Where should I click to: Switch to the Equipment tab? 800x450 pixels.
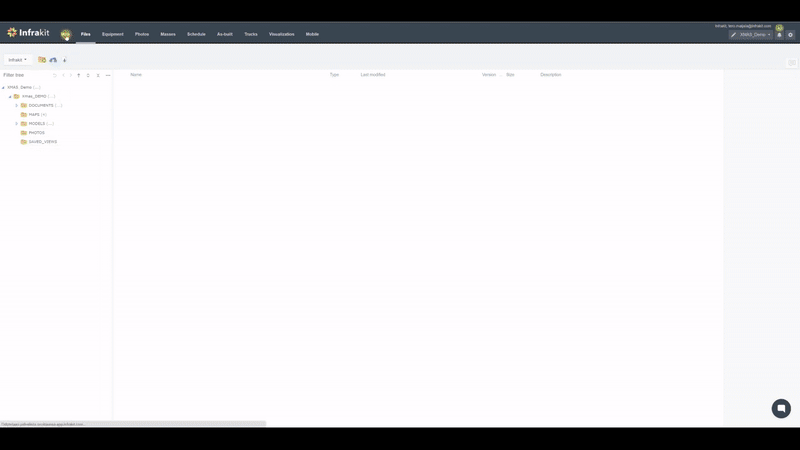pos(113,34)
